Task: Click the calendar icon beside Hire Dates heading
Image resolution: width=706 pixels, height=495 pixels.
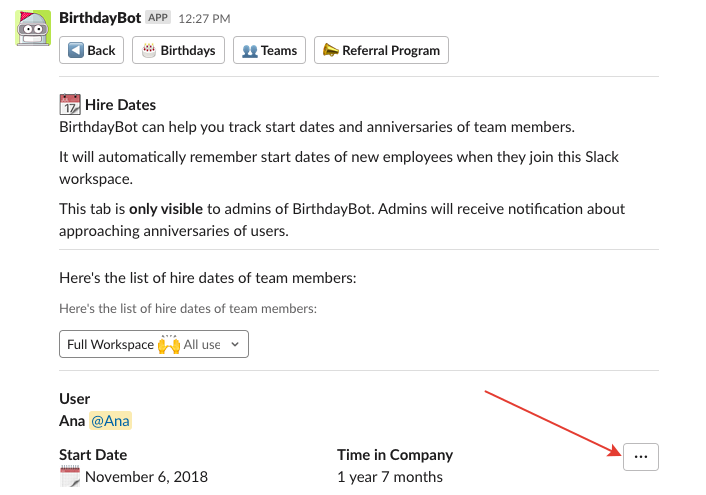Action: [x=70, y=104]
